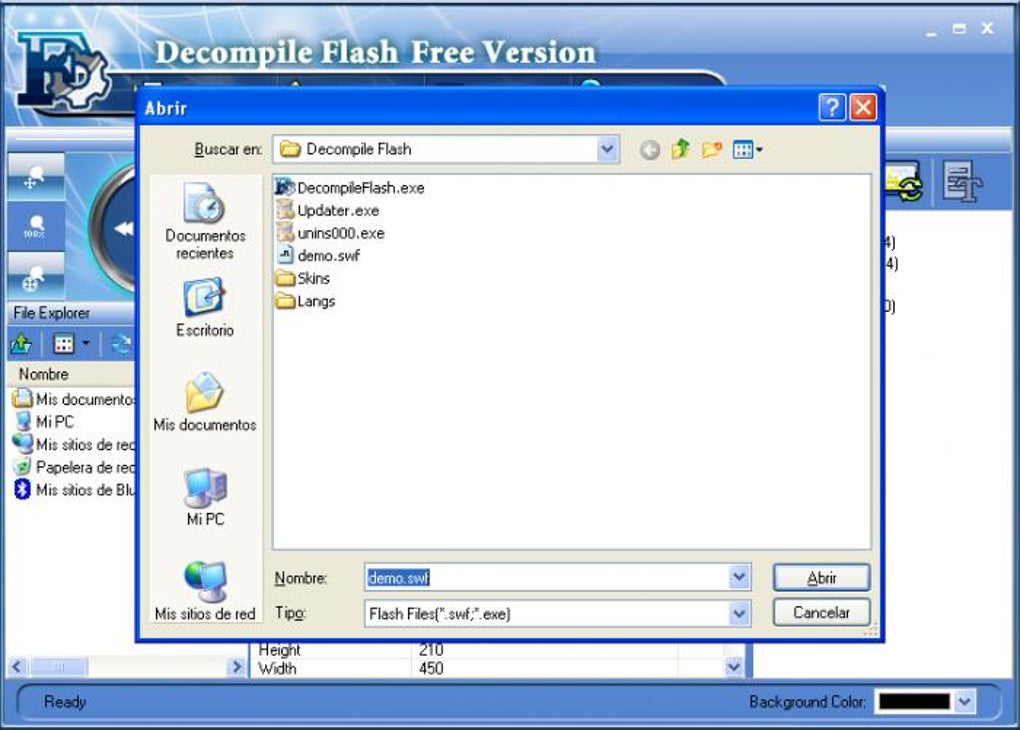The height and width of the screenshot is (730, 1020).
Task: Click the dialog help question mark button
Action: (832, 107)
